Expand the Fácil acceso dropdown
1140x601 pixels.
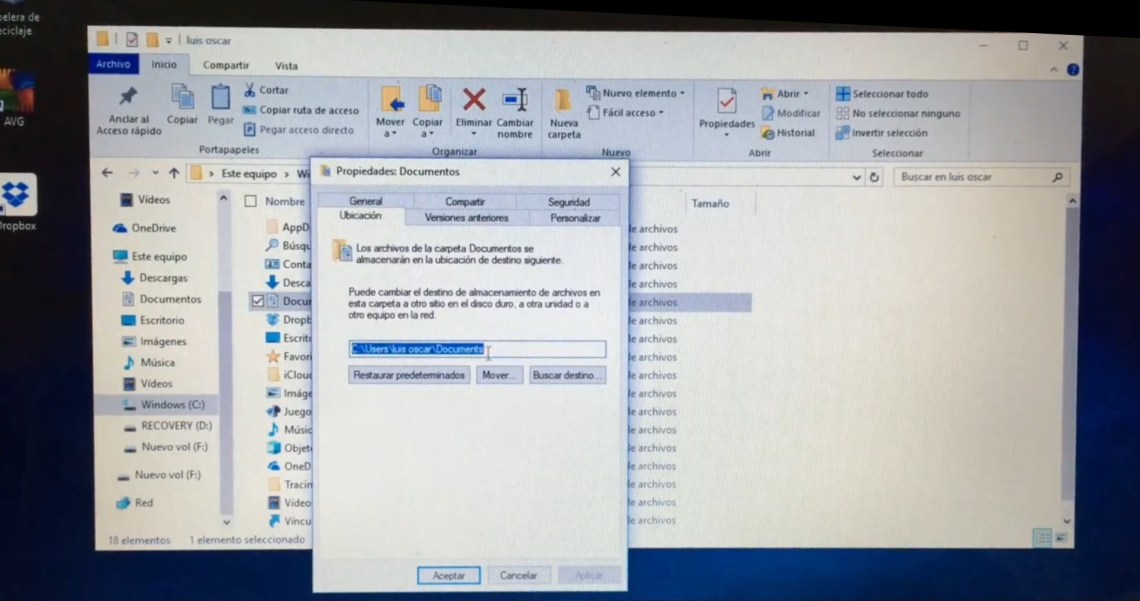point(661,113)
